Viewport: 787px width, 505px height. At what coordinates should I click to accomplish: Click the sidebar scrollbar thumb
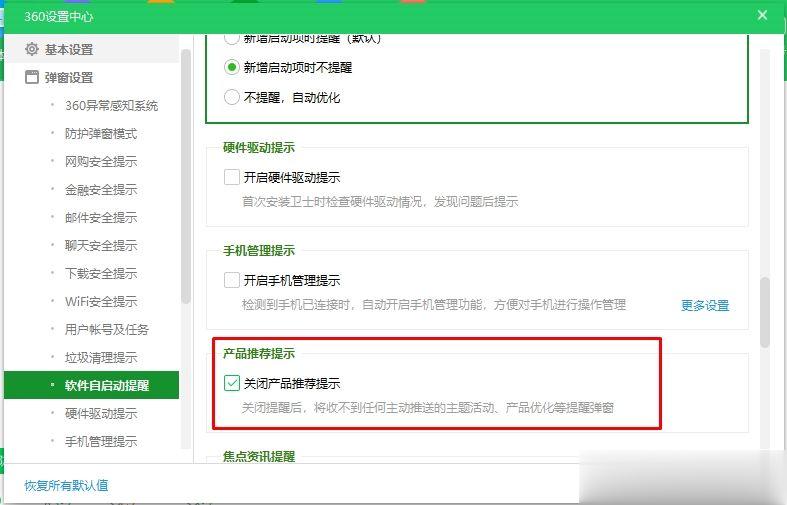[186, 176]
